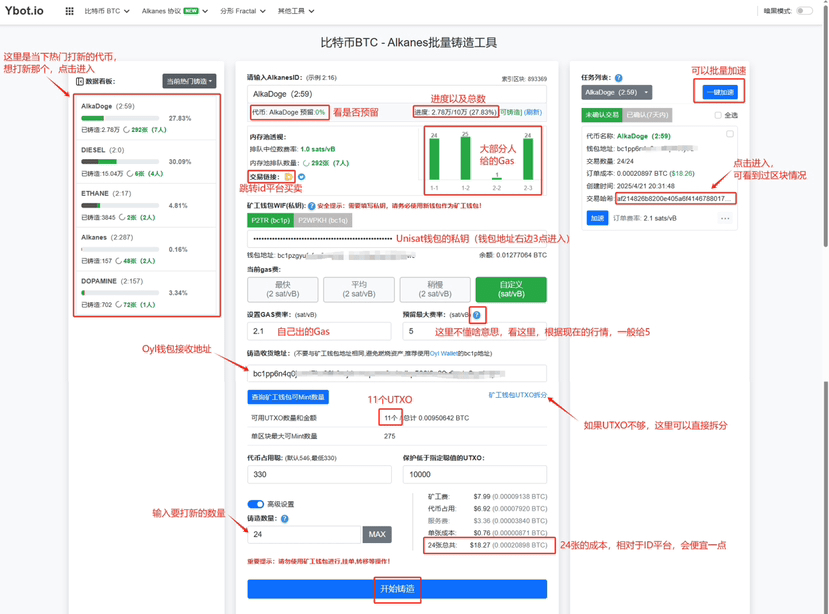
Task: Click the 查询矿工钱包可Mint数量 button
Action: [288, 397]
